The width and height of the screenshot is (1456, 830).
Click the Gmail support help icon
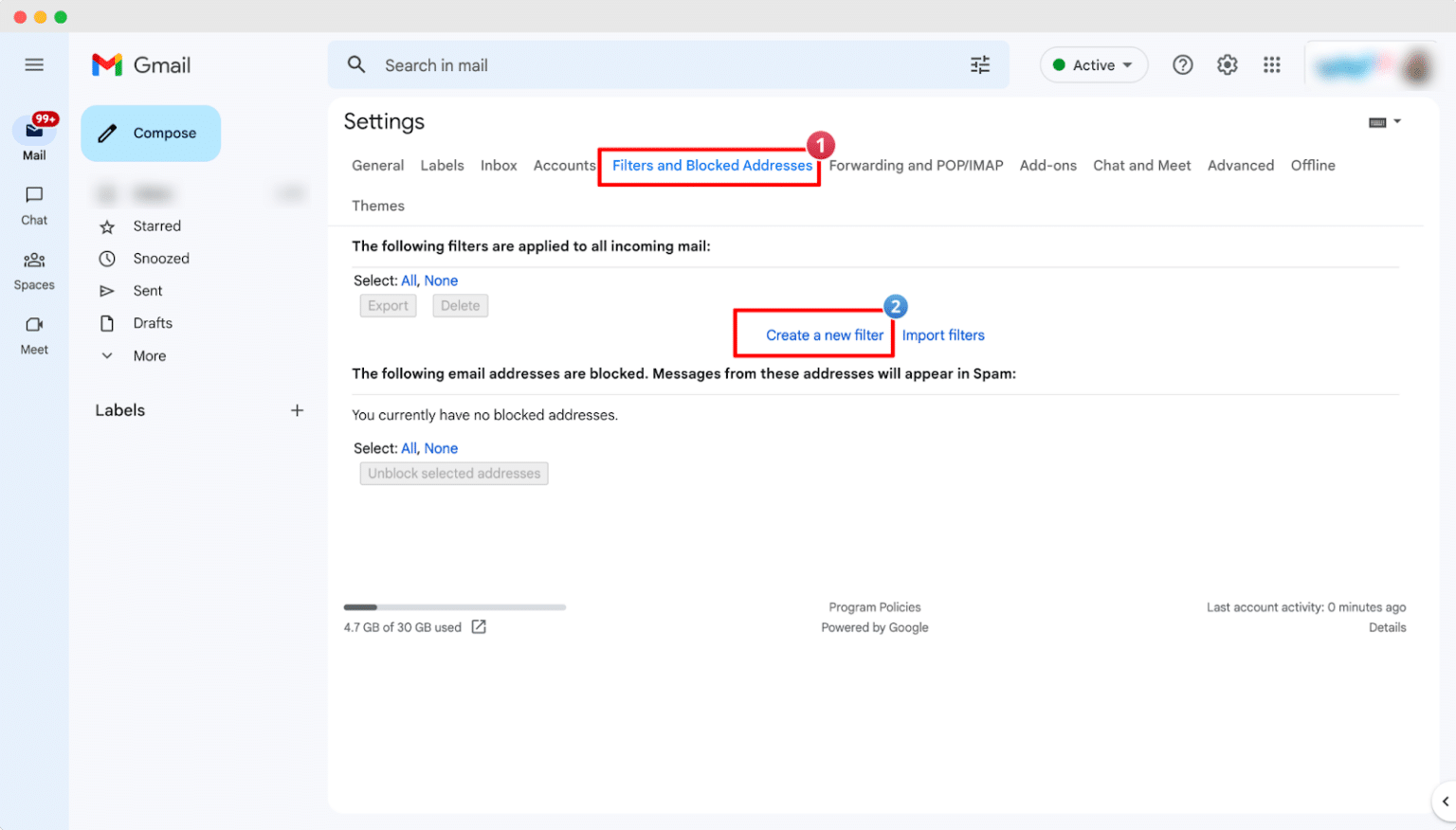1182,64
